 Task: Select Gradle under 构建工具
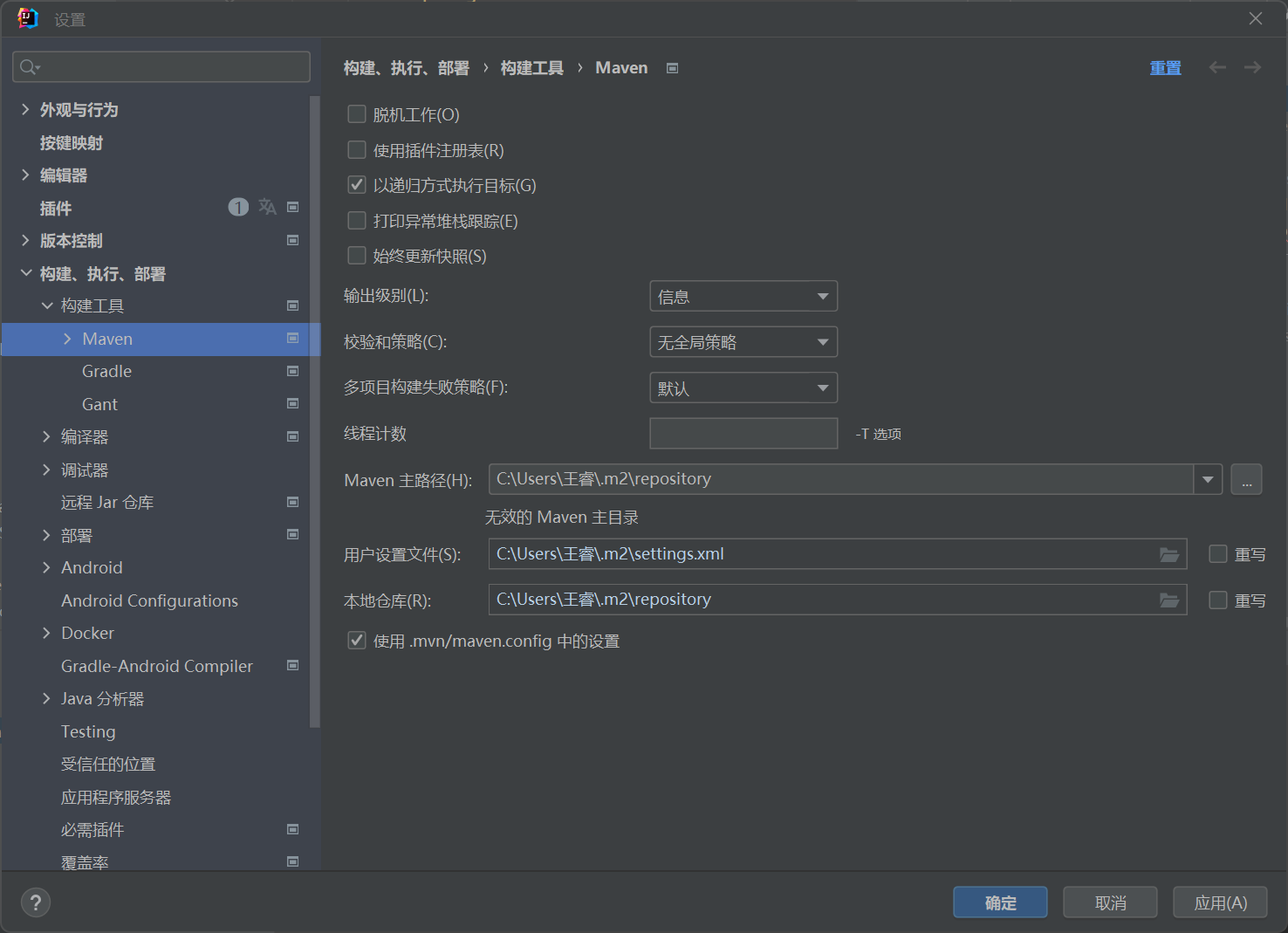click(x=106, y=371)
